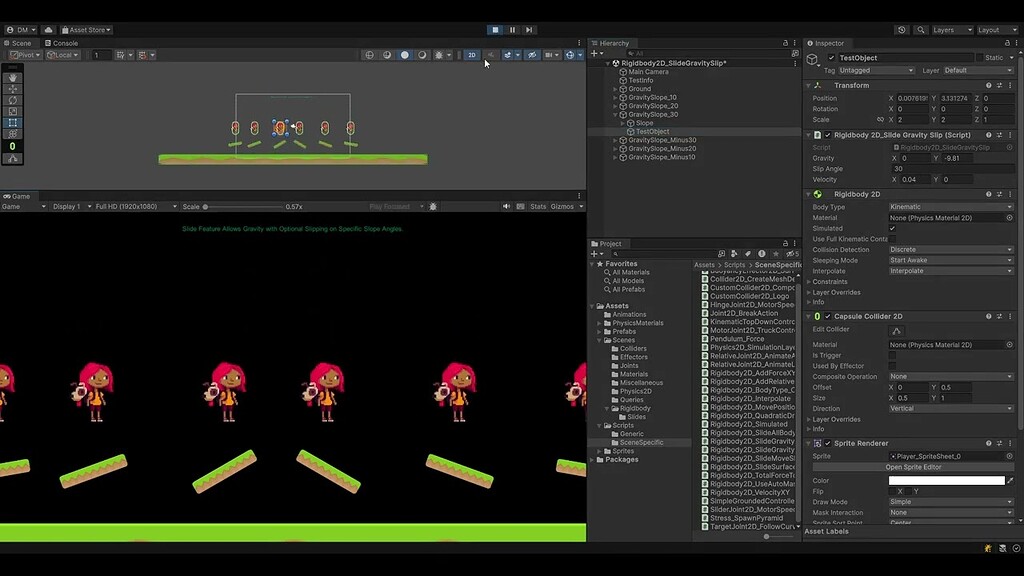
Task: Switch to the Console tab
Action: click(62, 44)
